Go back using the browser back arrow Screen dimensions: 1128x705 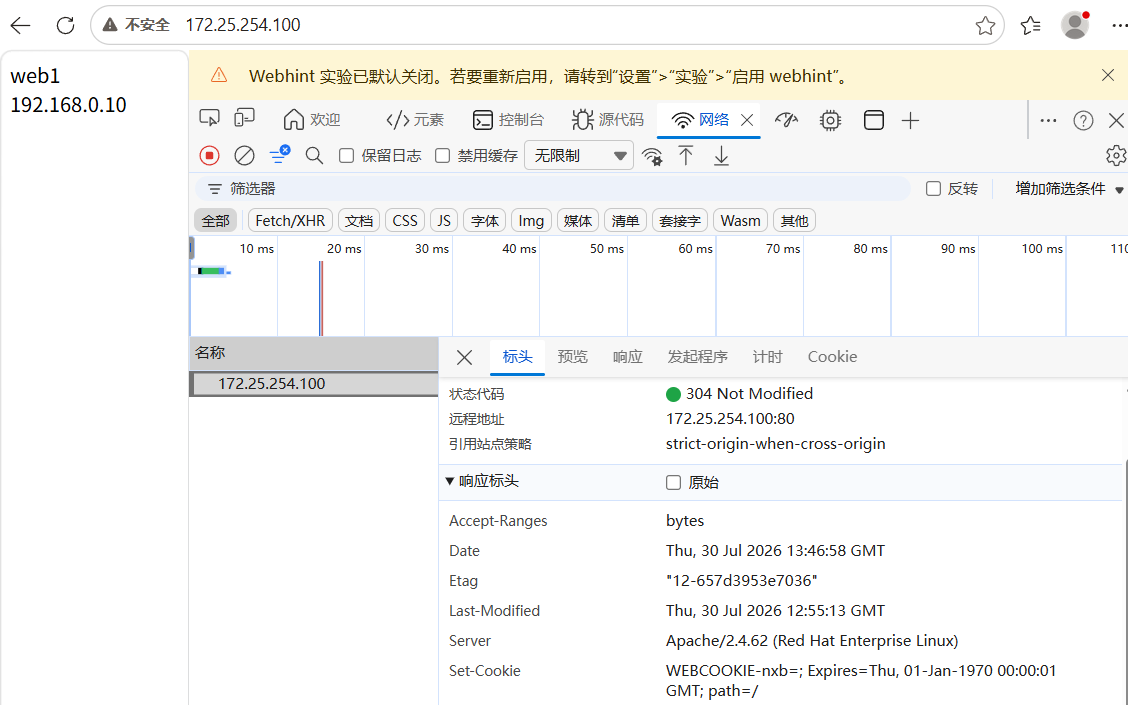(21, 25)
